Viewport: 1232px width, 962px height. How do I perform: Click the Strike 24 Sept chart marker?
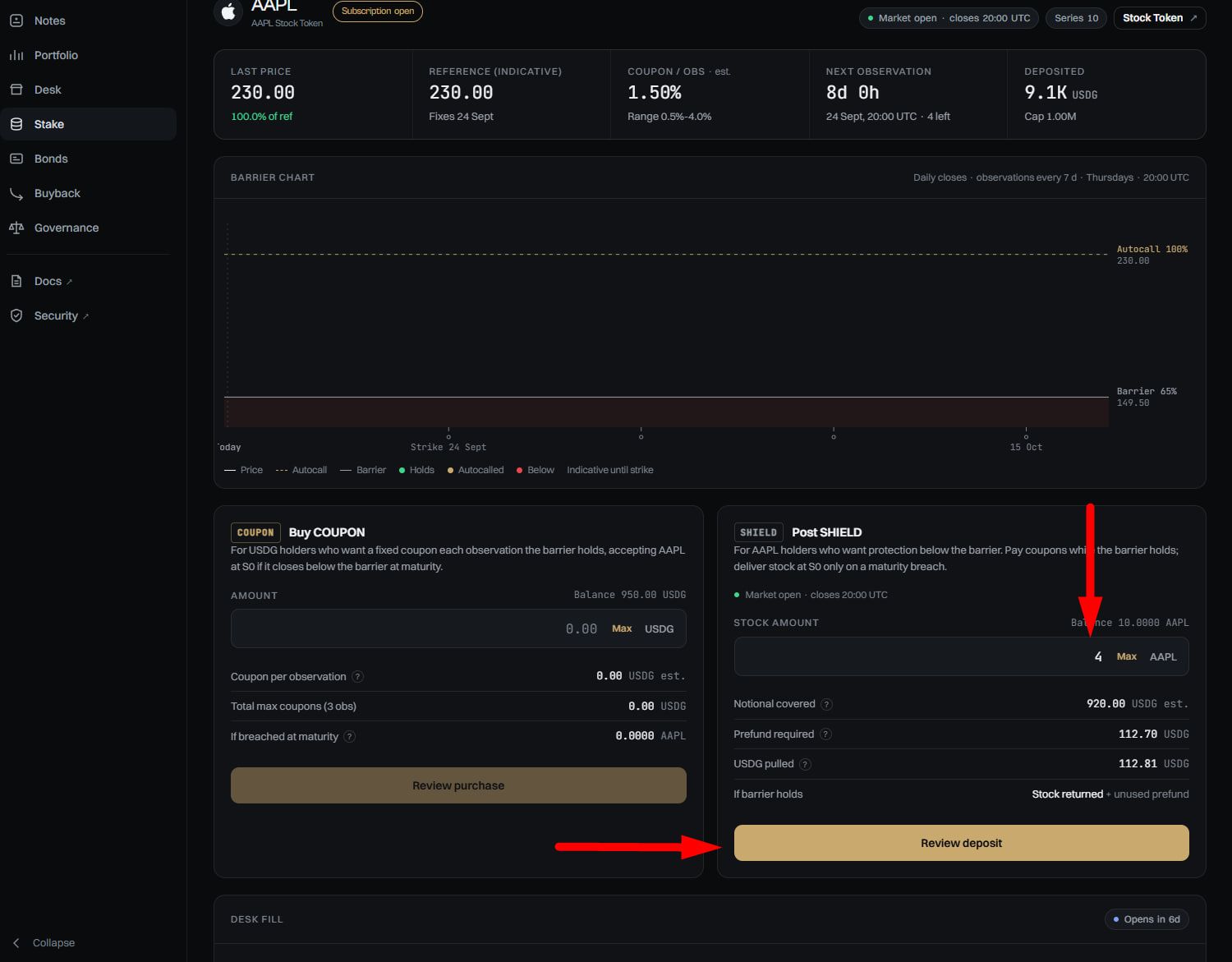(448, 437)
